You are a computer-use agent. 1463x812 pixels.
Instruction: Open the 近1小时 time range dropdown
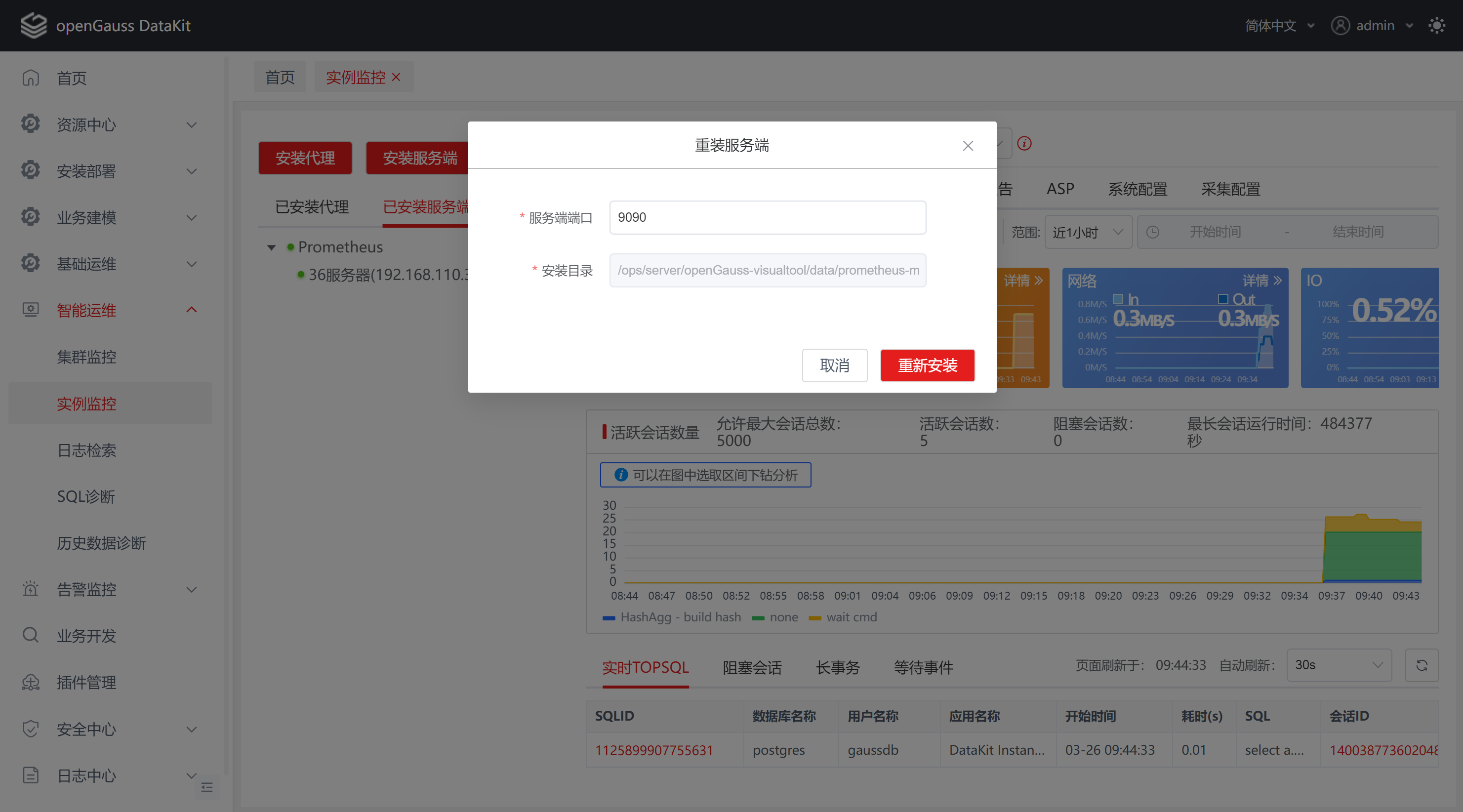1087,232
